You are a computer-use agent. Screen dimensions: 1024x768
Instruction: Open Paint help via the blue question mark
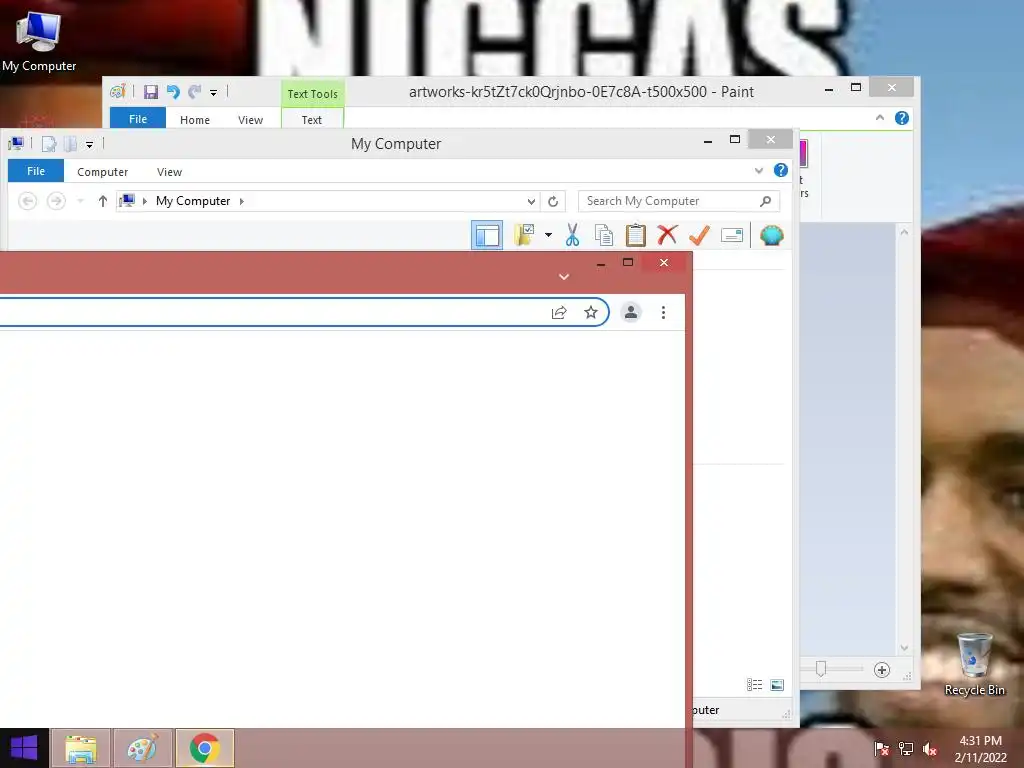coord(902,118)
